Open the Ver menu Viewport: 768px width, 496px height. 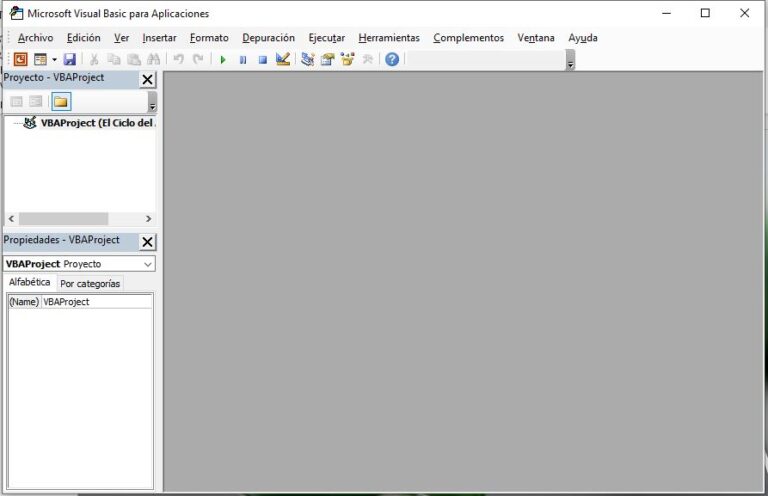click(x=121, y=38)
